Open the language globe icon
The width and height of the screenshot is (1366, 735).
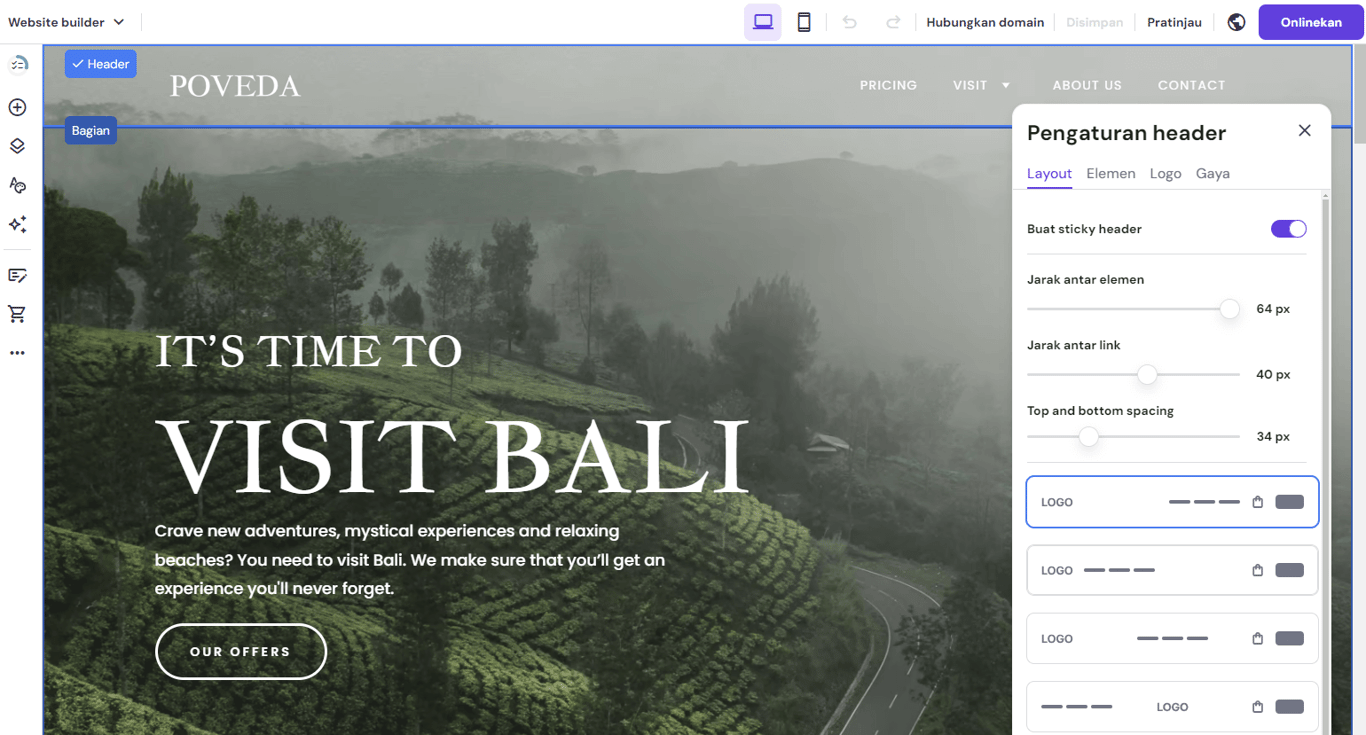pos(1236,21)
